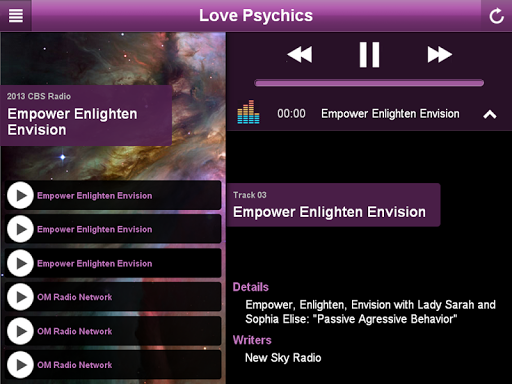Collapse the player with the up chevron
Viewport: 512px width, 384px height.
pyautogui.click(x=490, y=115)
